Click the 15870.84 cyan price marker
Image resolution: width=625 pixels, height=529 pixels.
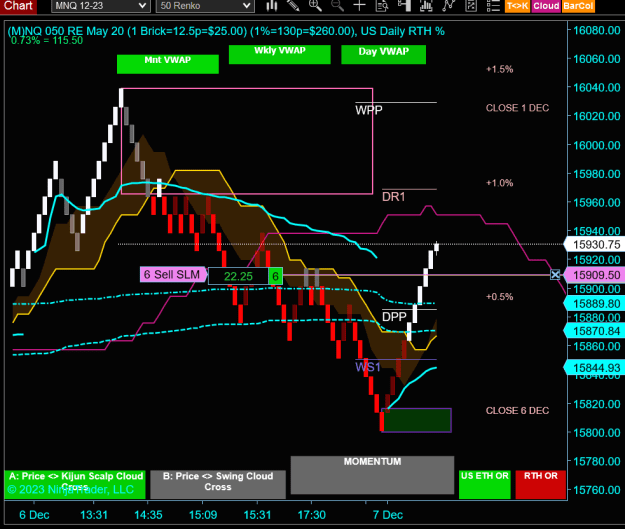point(594,331)
